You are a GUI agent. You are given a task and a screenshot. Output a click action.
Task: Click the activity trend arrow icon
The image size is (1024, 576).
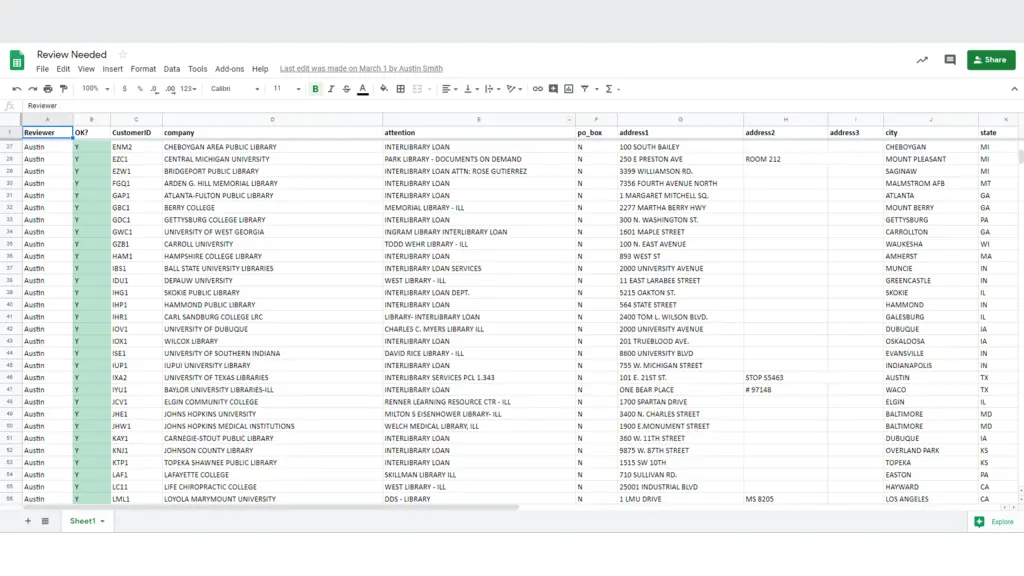point(921,60)
